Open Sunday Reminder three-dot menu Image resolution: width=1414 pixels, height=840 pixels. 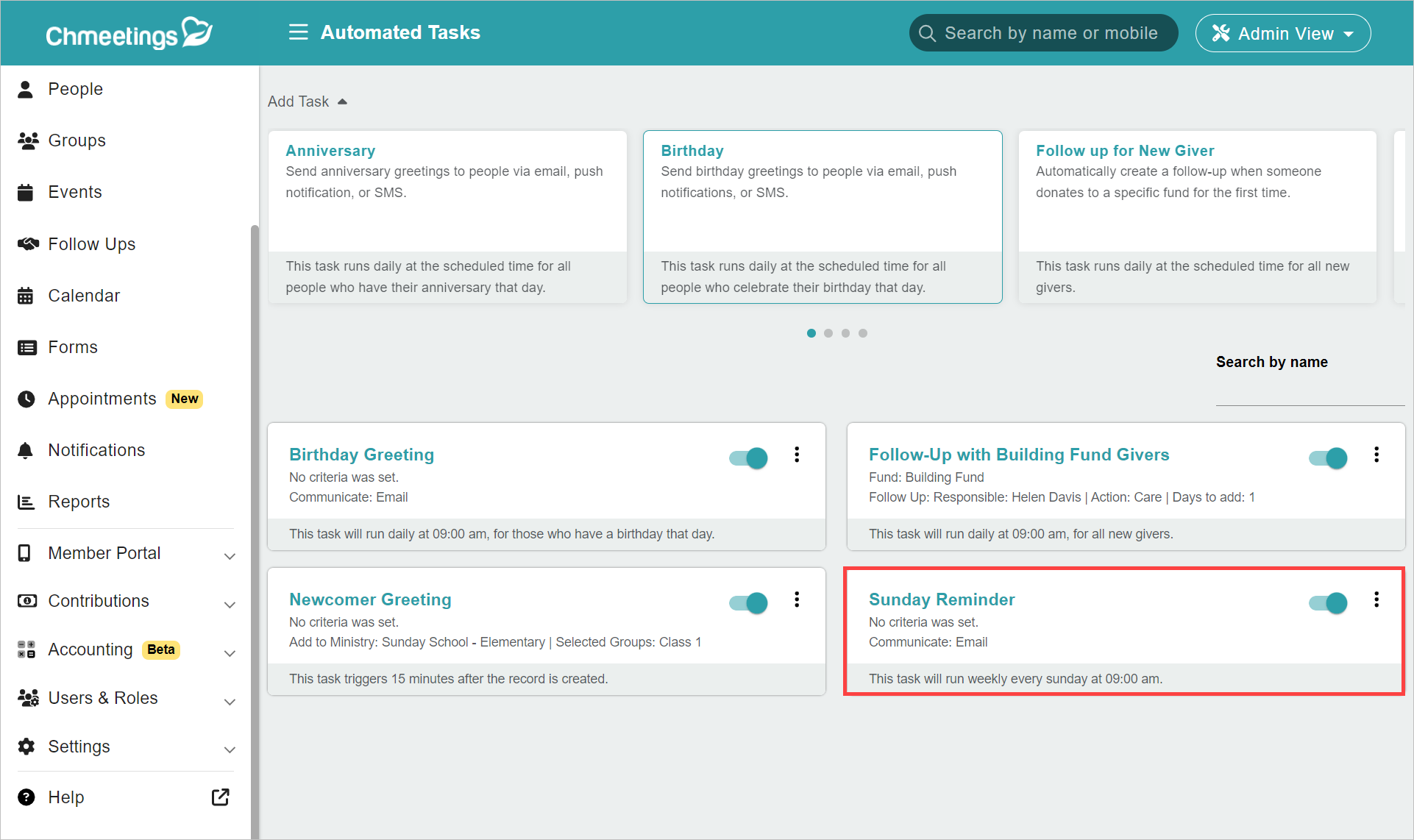1376,599
